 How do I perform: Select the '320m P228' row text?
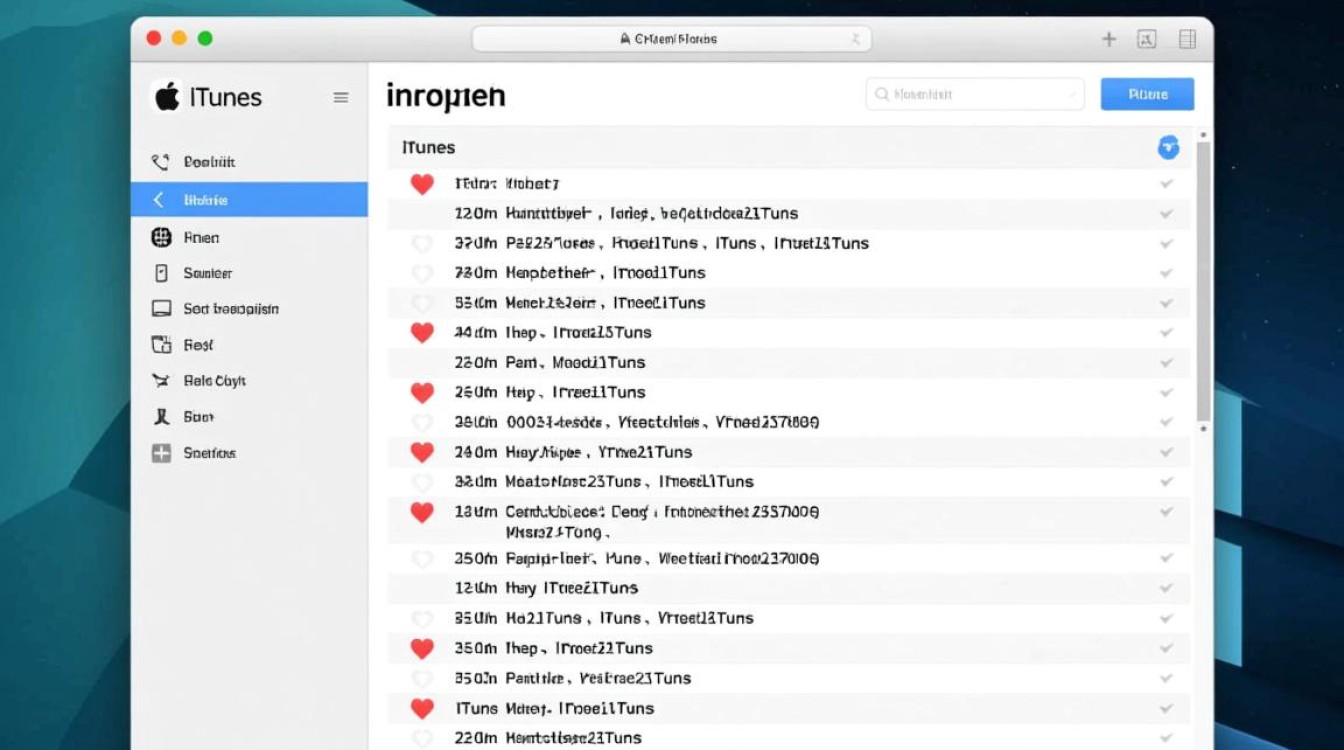click(x=662, y=243)
